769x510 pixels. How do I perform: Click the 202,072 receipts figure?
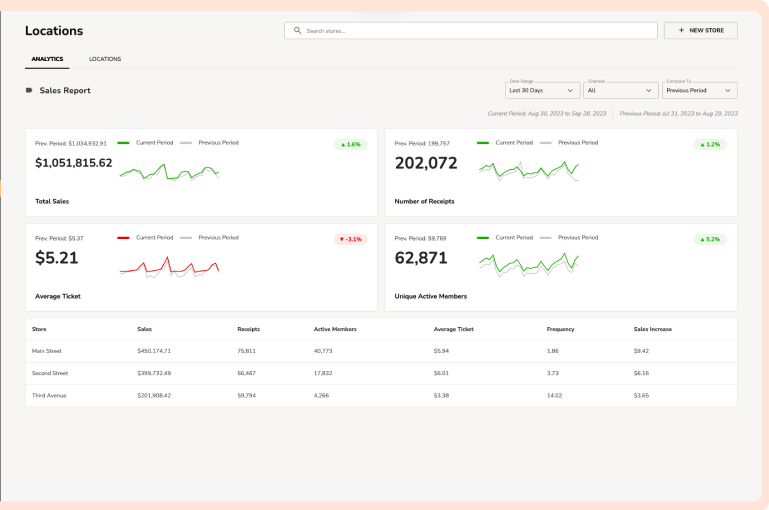(426, 163)
